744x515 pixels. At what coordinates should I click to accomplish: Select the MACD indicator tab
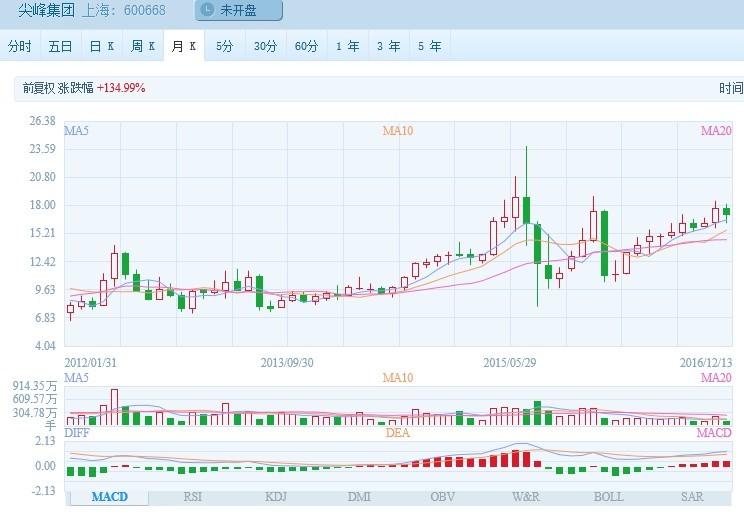tap(110, 497)
